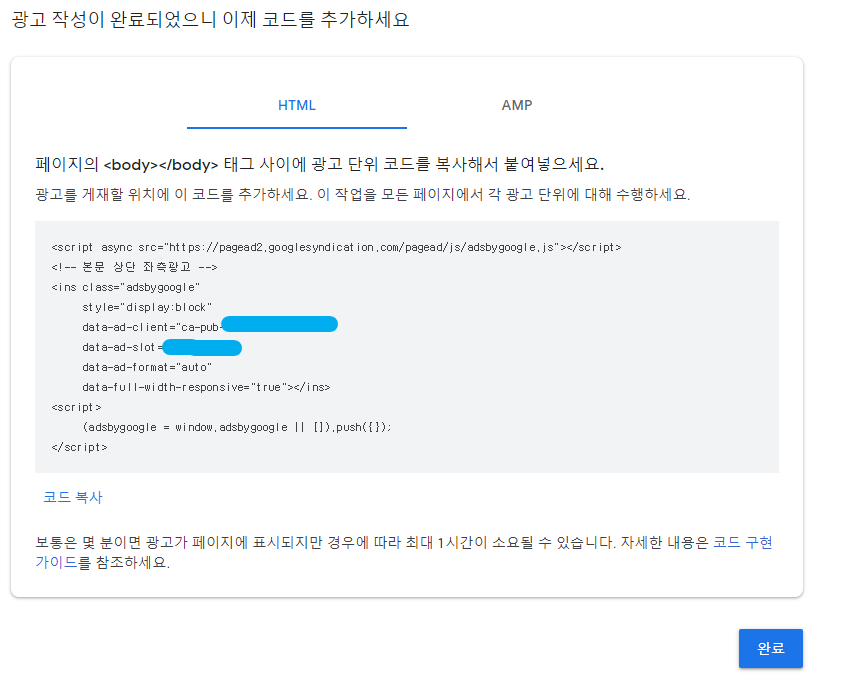Click the closing </script> tag line

click(79, 448)
